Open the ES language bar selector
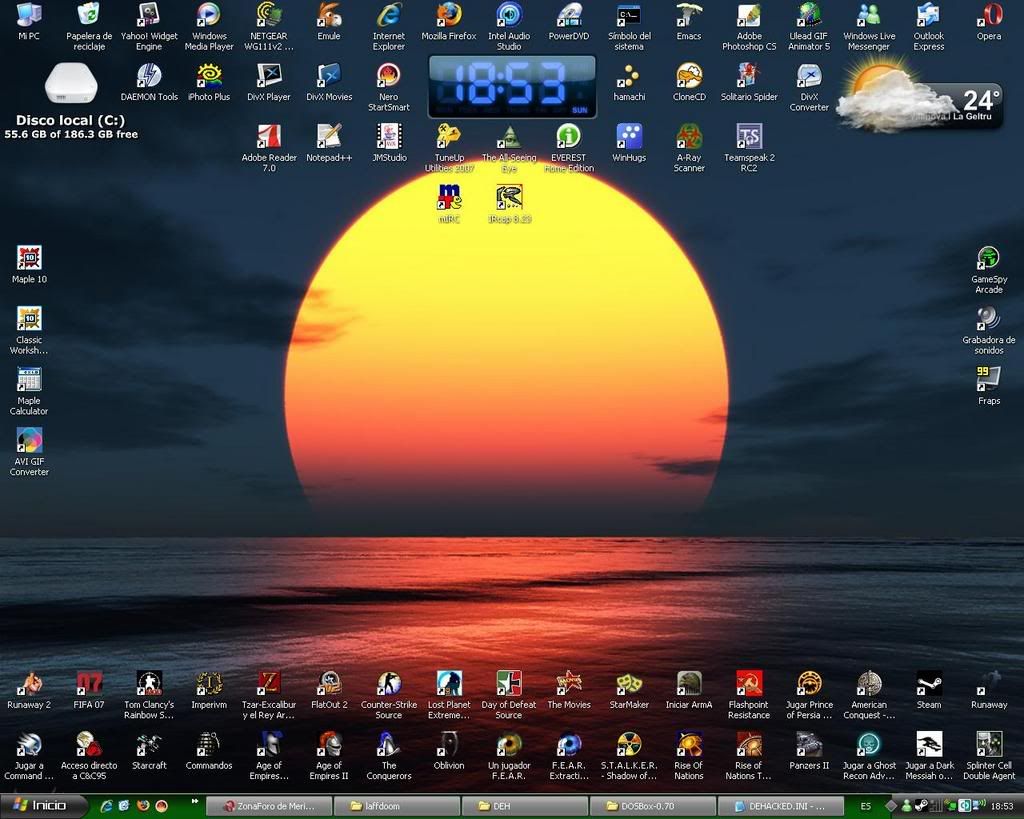The image size is (1024, 819). [866, 806]
